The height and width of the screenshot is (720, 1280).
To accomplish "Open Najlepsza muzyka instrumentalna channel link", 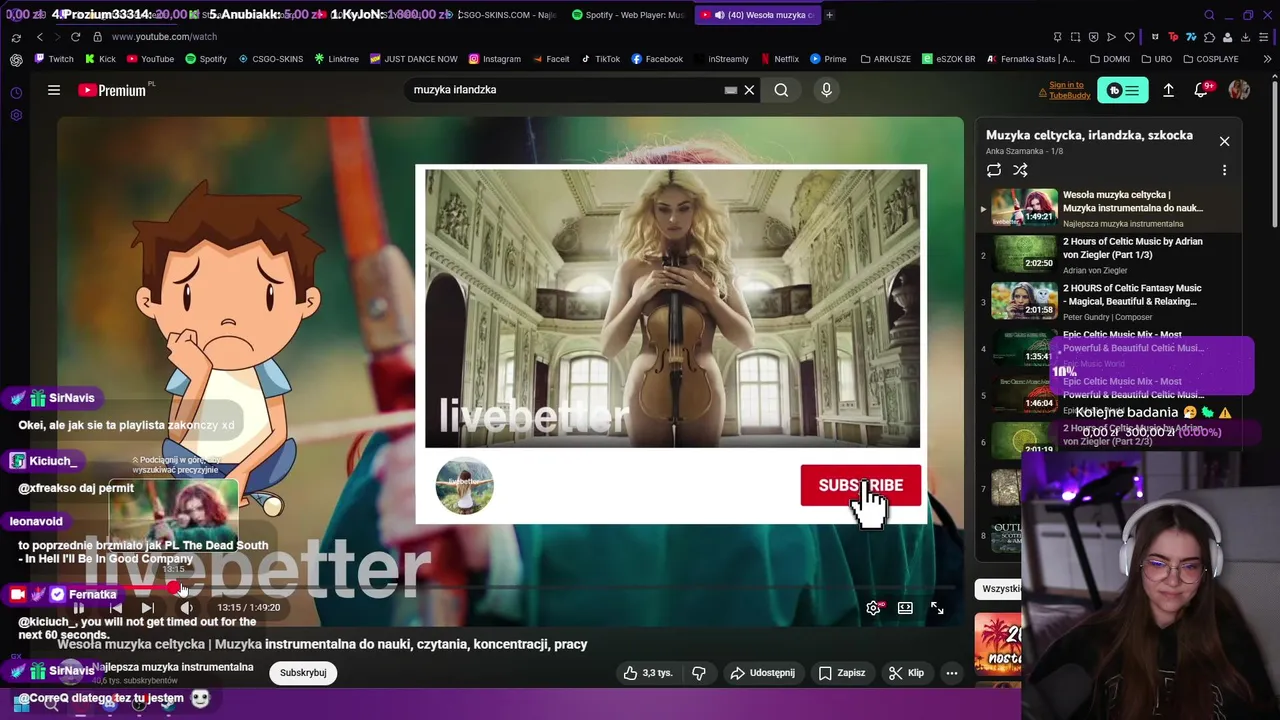I will [x=173, y=667].
